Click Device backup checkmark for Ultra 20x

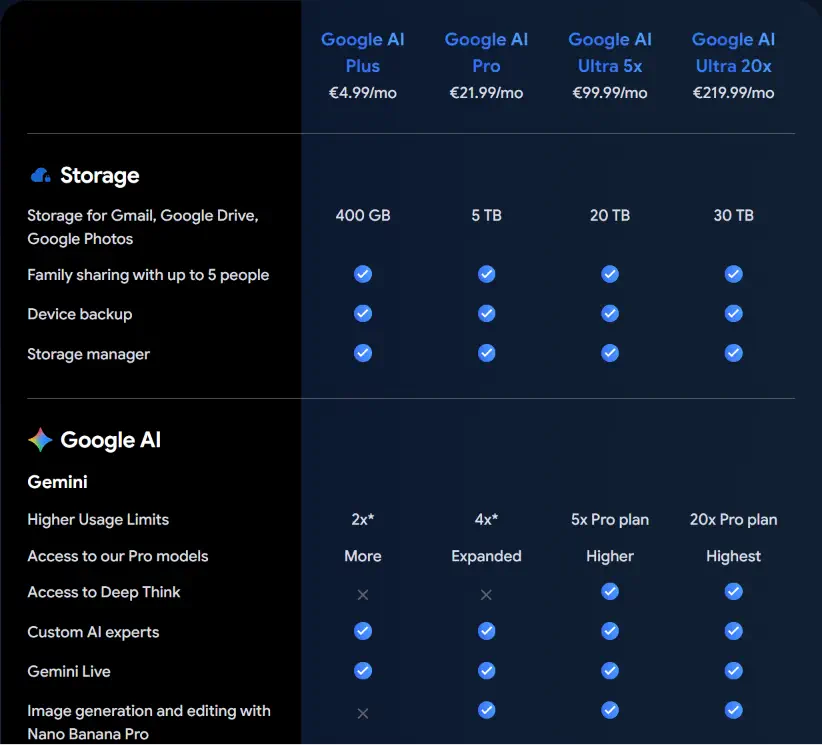click(x=733, y=314)
